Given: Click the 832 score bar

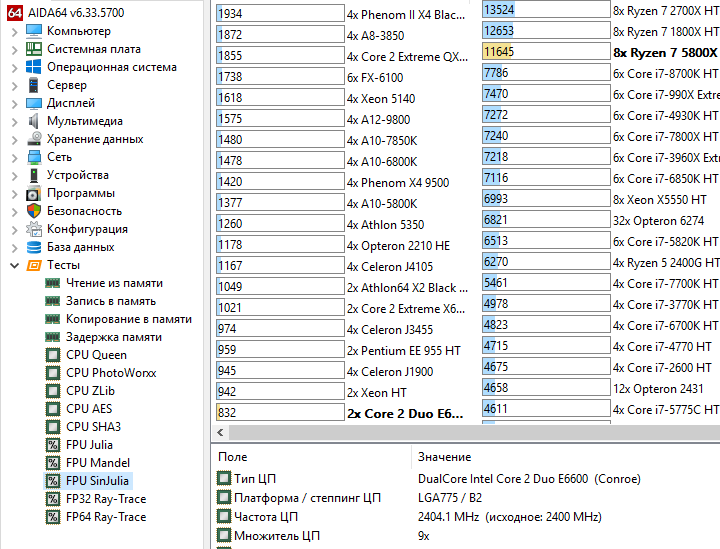Looking at the screenshot, I should (x=280, y=412).
